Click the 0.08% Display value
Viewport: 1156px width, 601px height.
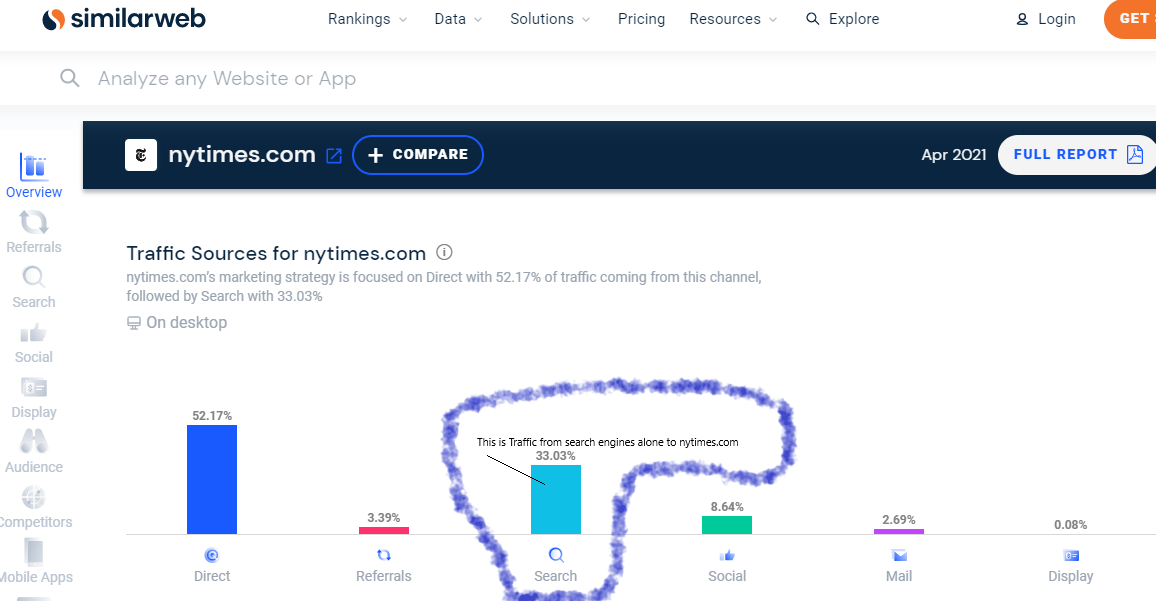(1070, 525)
